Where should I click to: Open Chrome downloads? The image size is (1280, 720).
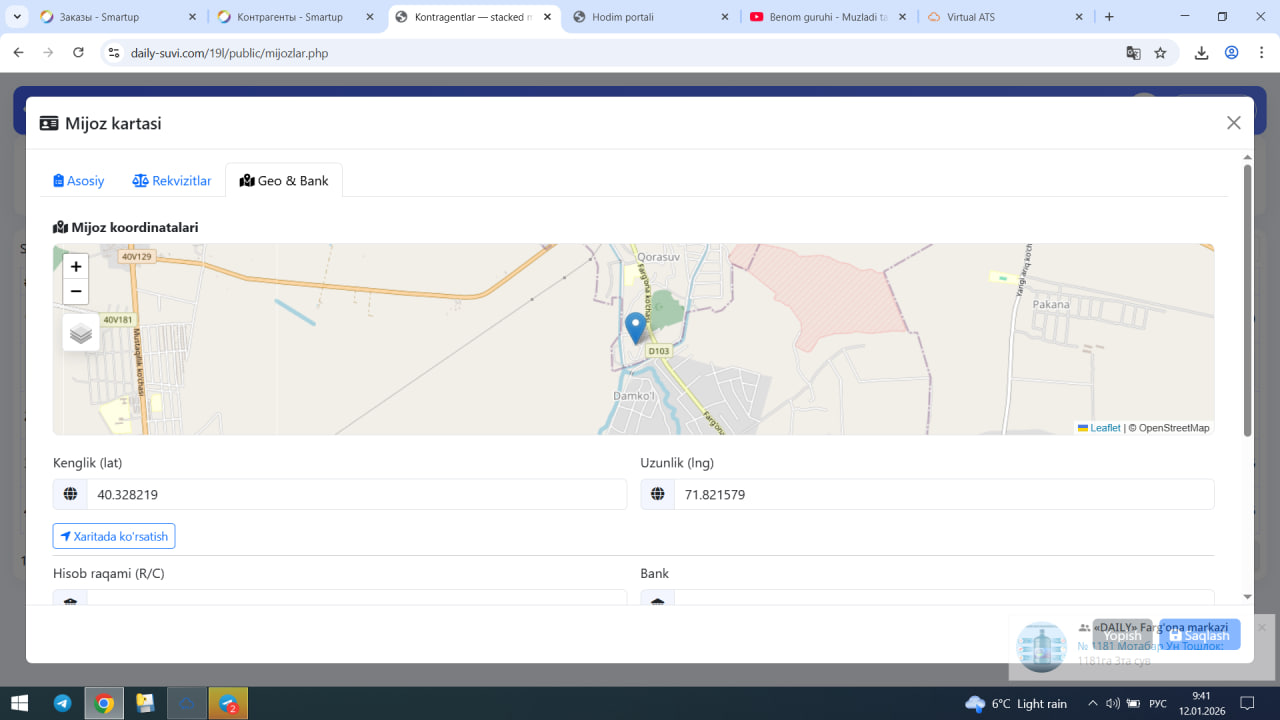(1202, 53)
